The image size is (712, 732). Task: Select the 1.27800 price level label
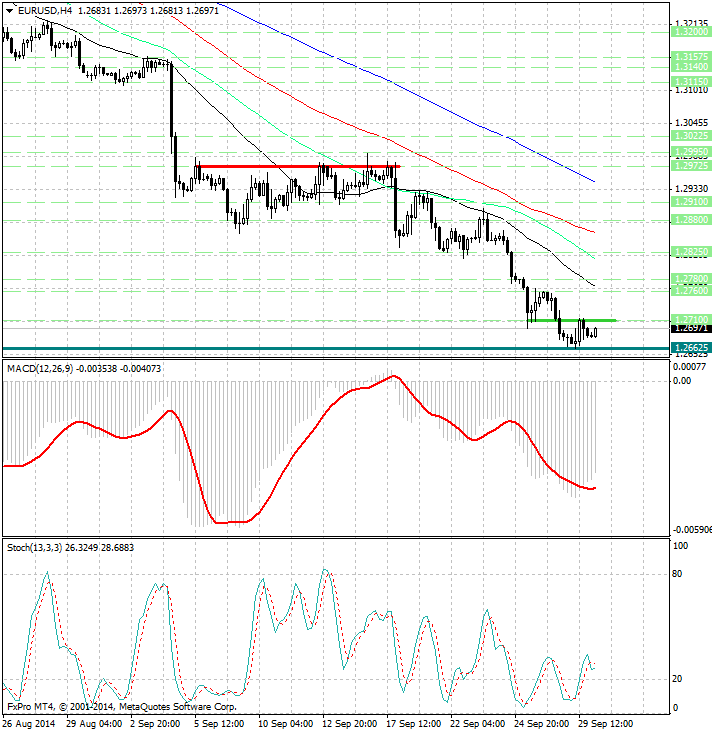coord(691,279)
